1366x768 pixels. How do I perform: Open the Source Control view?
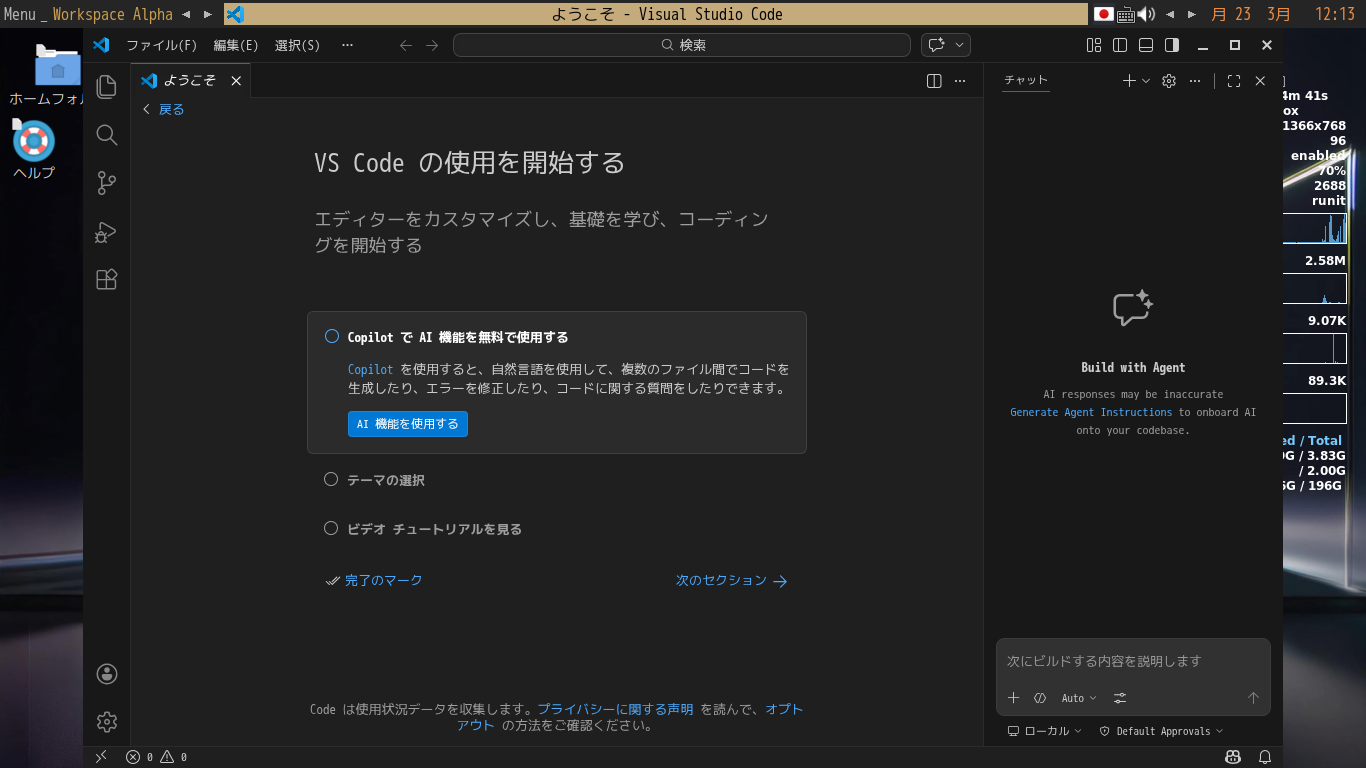[107, 183]
